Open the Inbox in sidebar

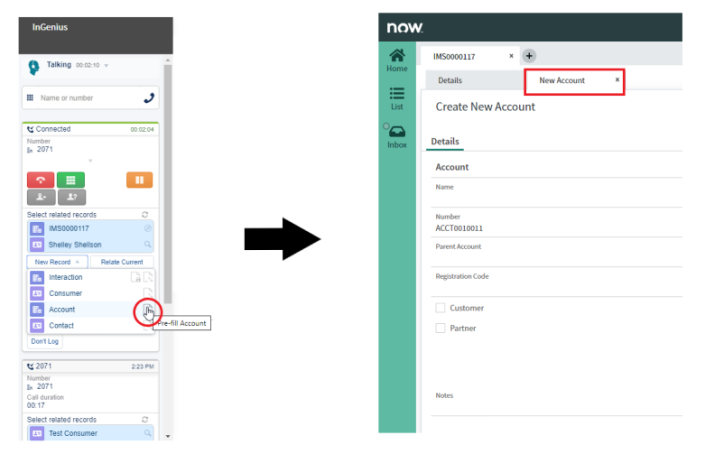[397, 137]
